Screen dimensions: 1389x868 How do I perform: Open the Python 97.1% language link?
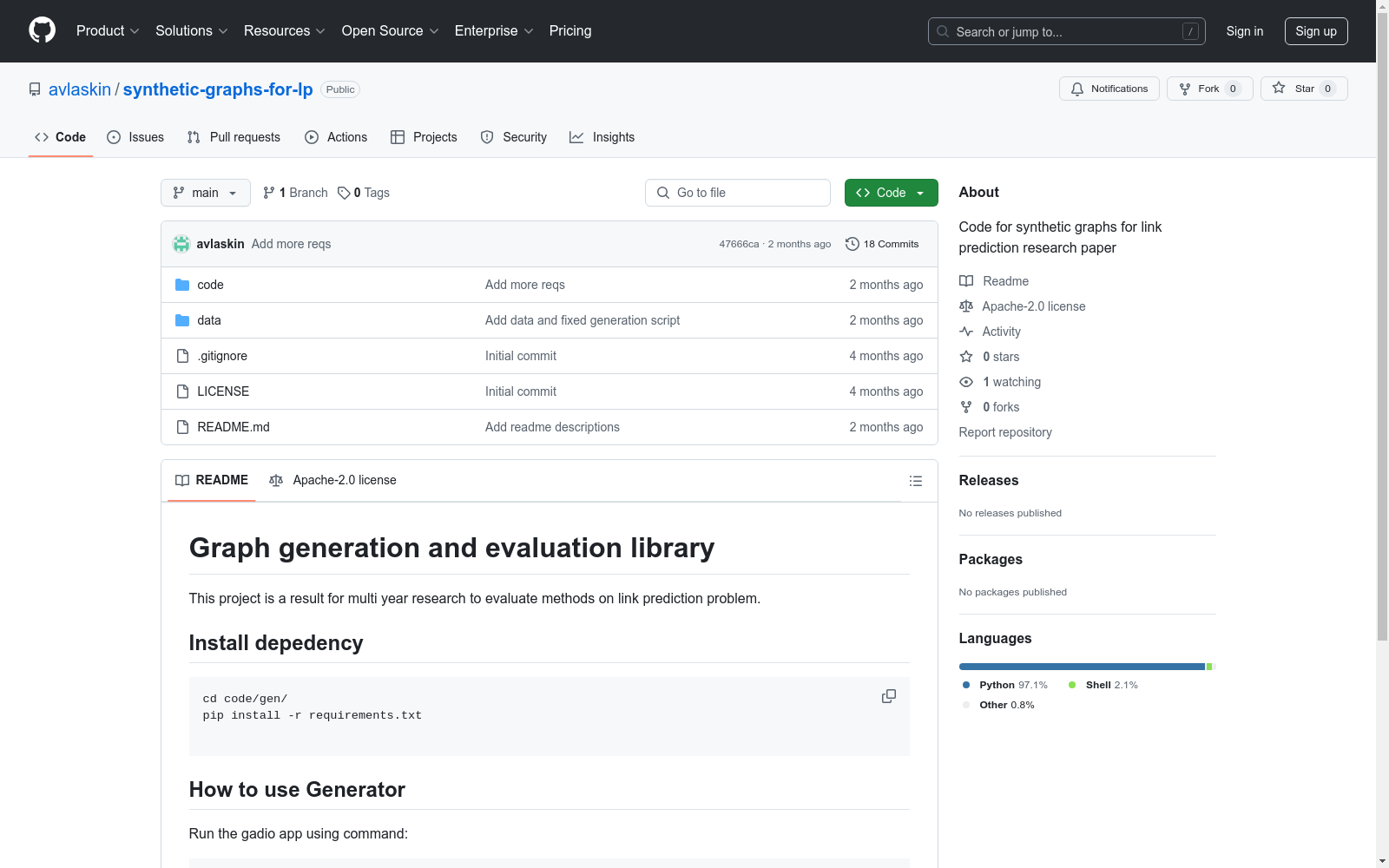point(1005,685)
